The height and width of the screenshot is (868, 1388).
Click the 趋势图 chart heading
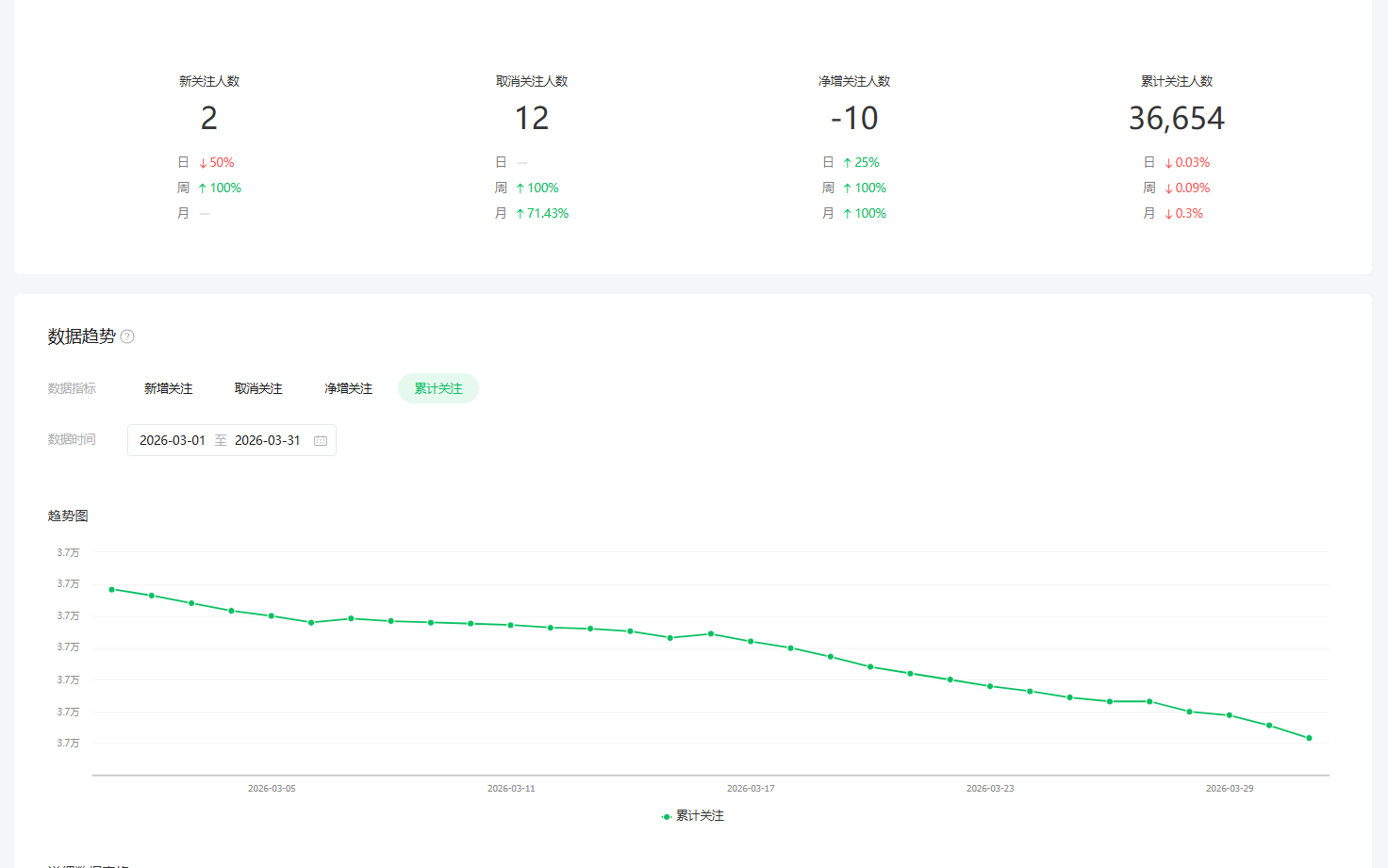[68, 516]
